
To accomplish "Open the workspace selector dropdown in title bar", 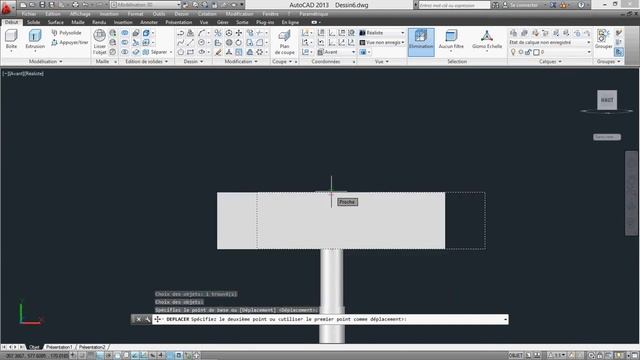I will 145,5.
